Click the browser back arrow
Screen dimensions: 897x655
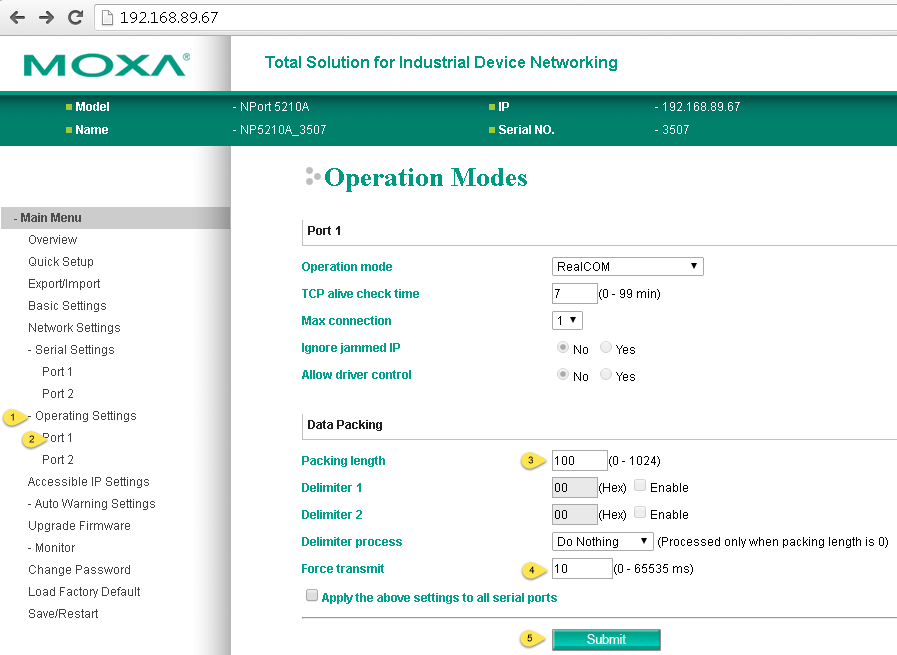[18, 17]
